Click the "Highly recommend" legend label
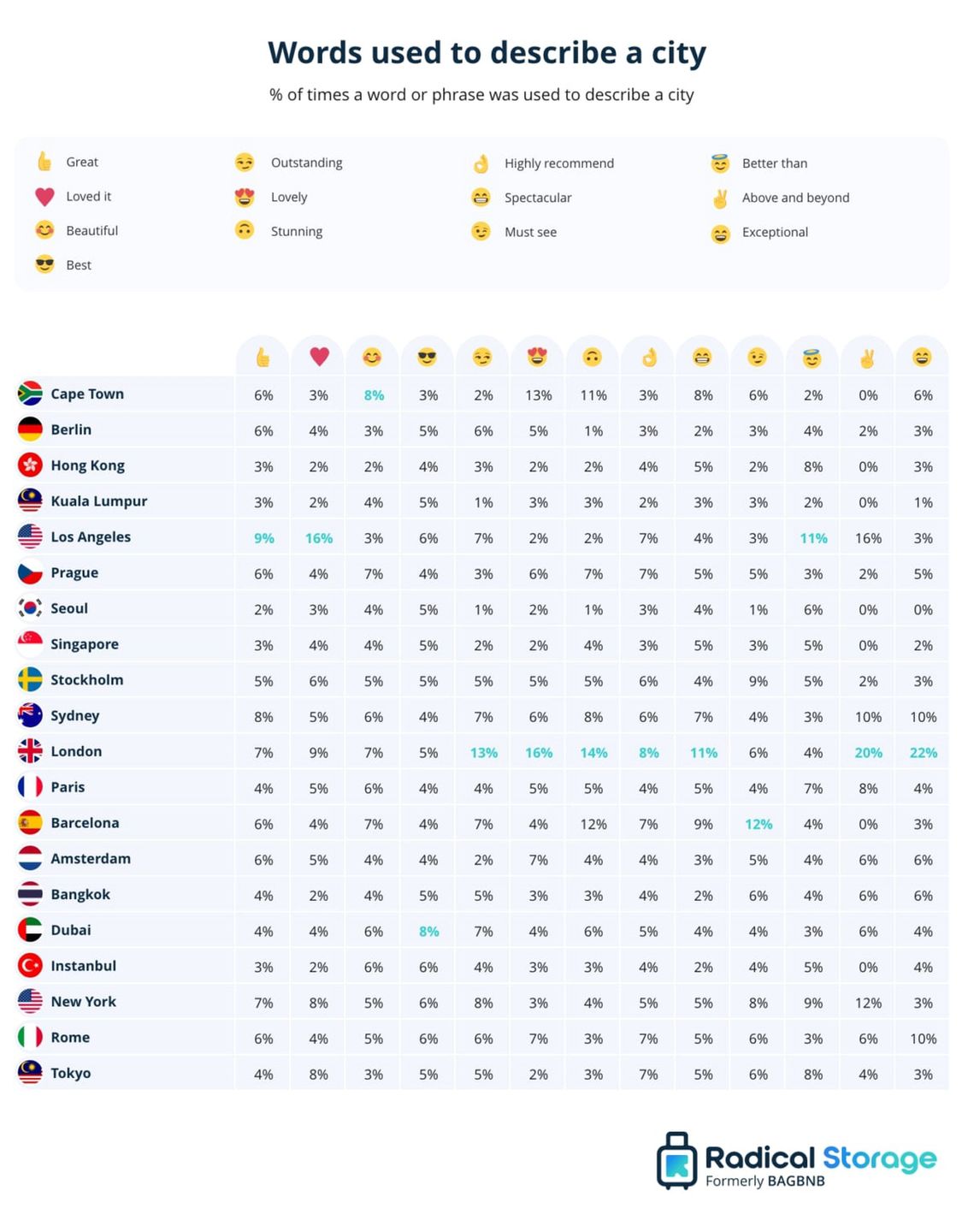Image resolution: width=962 pixels, height=1232 pixels. coord(558,163)
